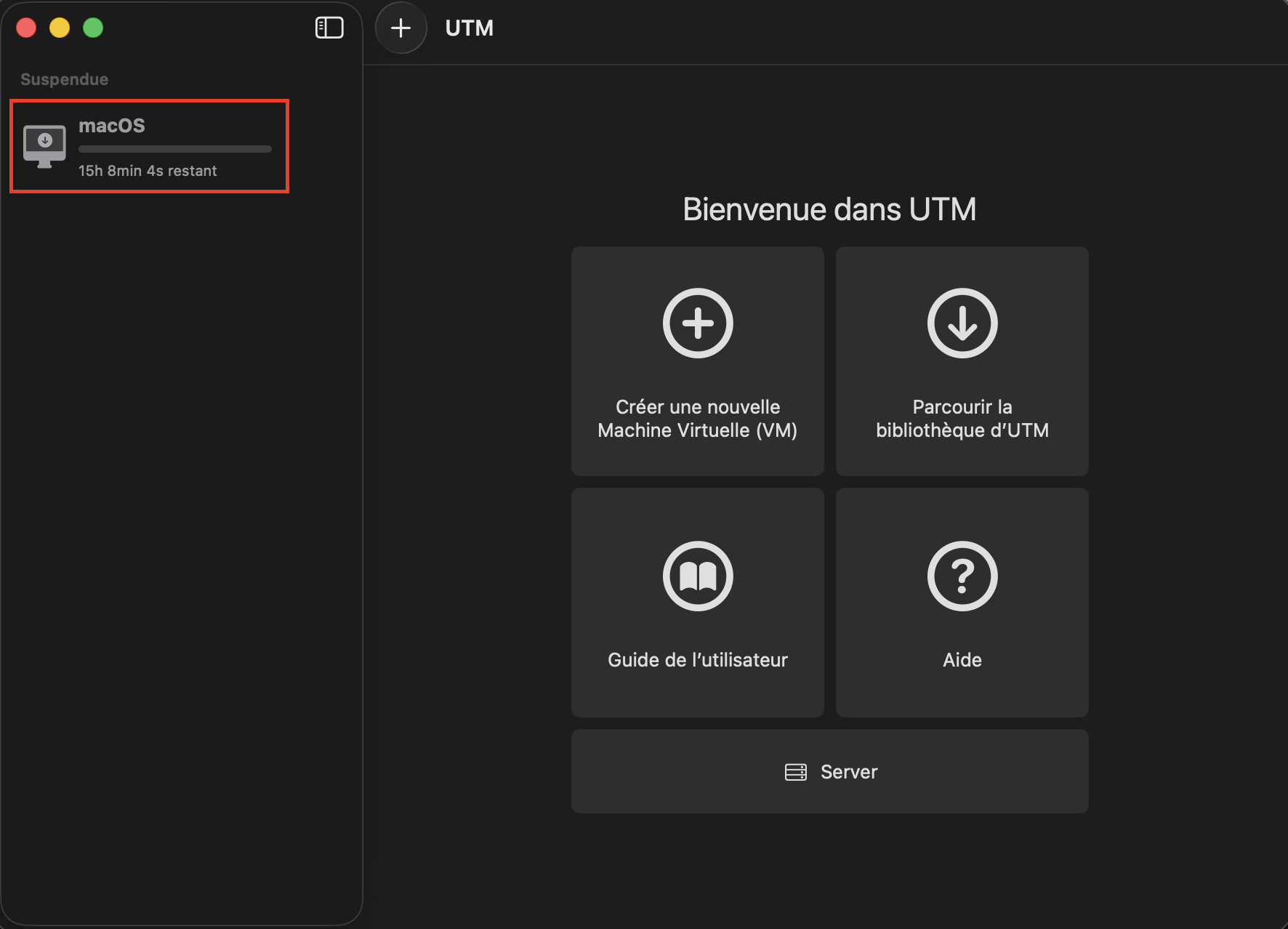Click the green full-screen window button
The height and width of the screenshot is (929, 1288).
click(93, 28)
